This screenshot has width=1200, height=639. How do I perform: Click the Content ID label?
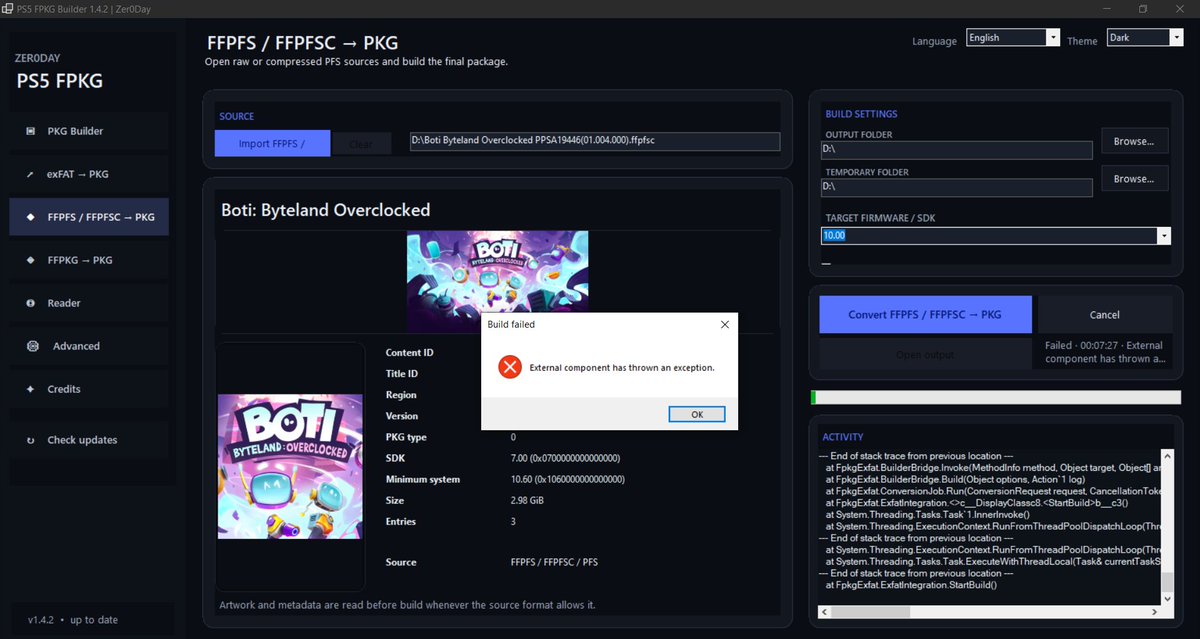point(410,353)
